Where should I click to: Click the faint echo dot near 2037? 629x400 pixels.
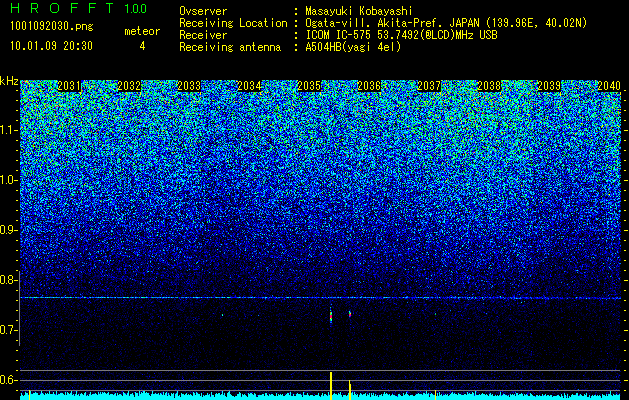click(436, 314)
